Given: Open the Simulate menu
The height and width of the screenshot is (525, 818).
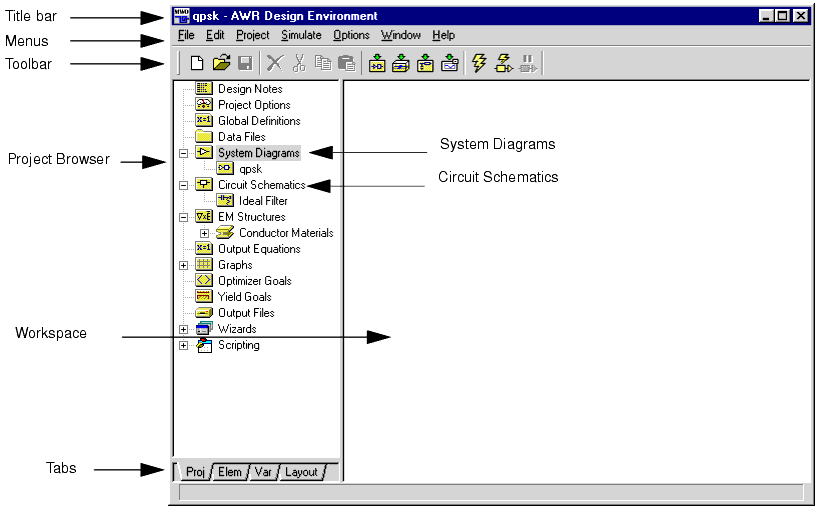Looking at the screenshot, I should coord(301,35).
